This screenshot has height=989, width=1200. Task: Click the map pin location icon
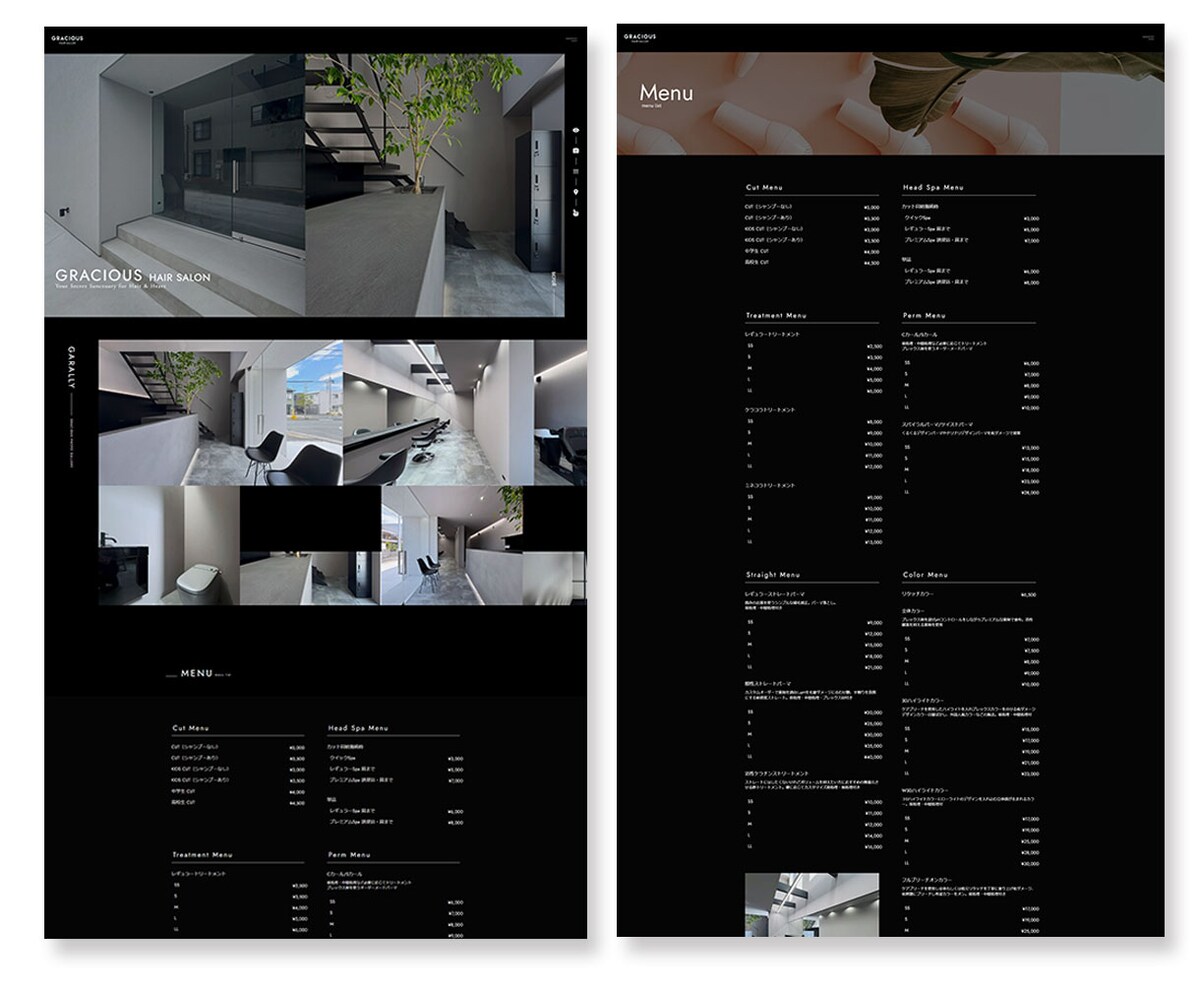click(576, 191)
